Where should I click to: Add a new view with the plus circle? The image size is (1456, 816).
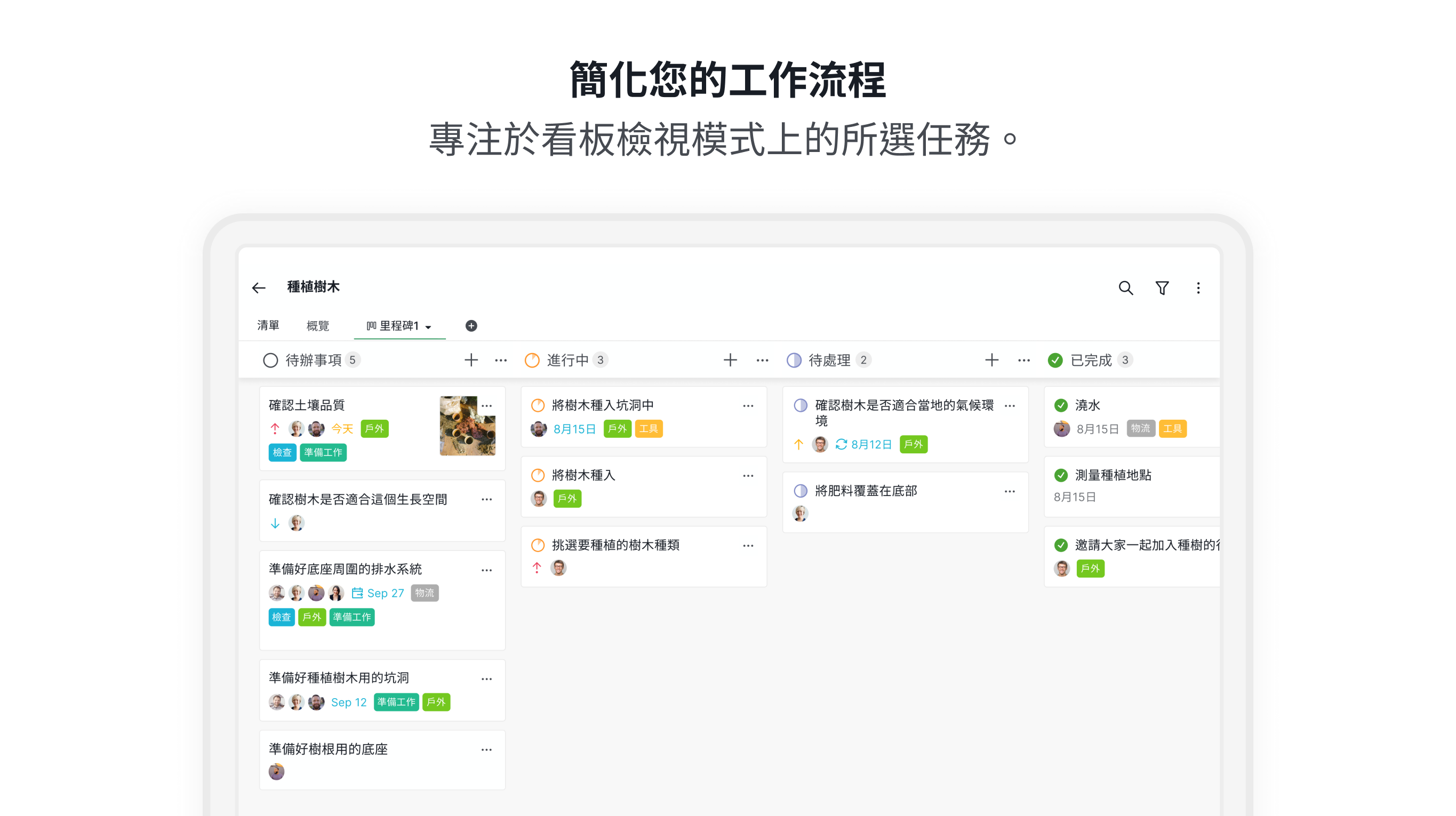pos(471,325)
